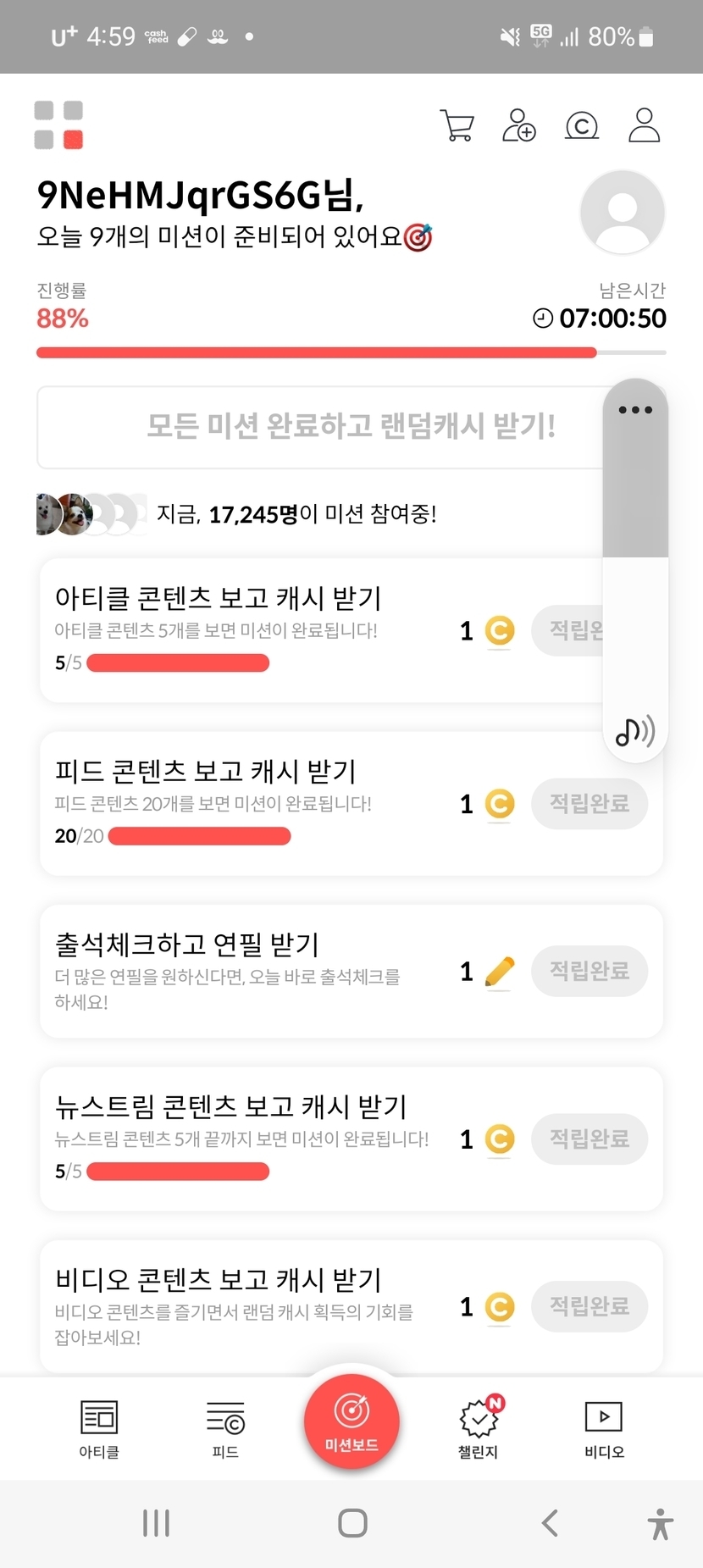Switch to the 피드 tab

pos(225,1429)
